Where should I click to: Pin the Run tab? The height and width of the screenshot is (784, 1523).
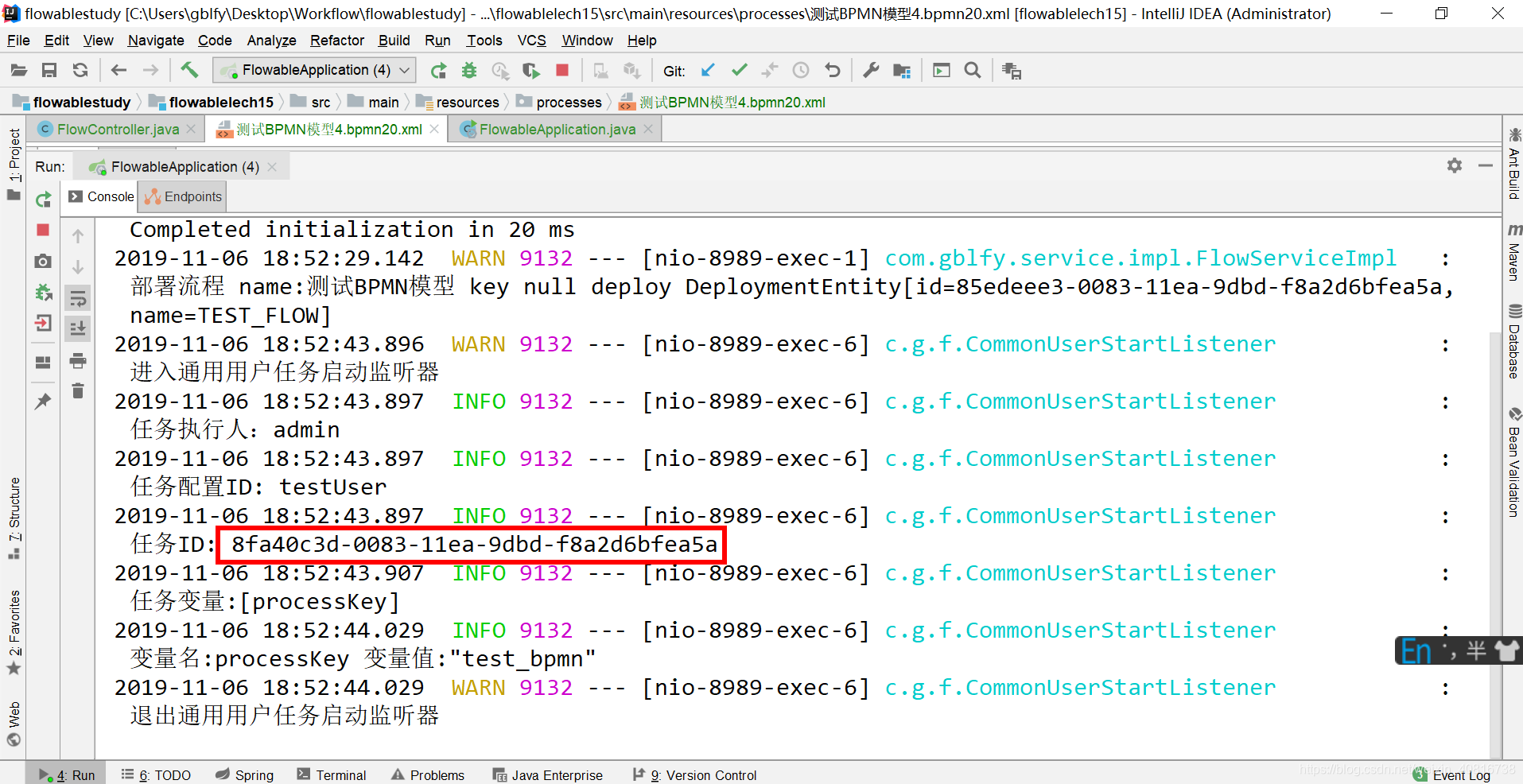[x=43, y=401]
